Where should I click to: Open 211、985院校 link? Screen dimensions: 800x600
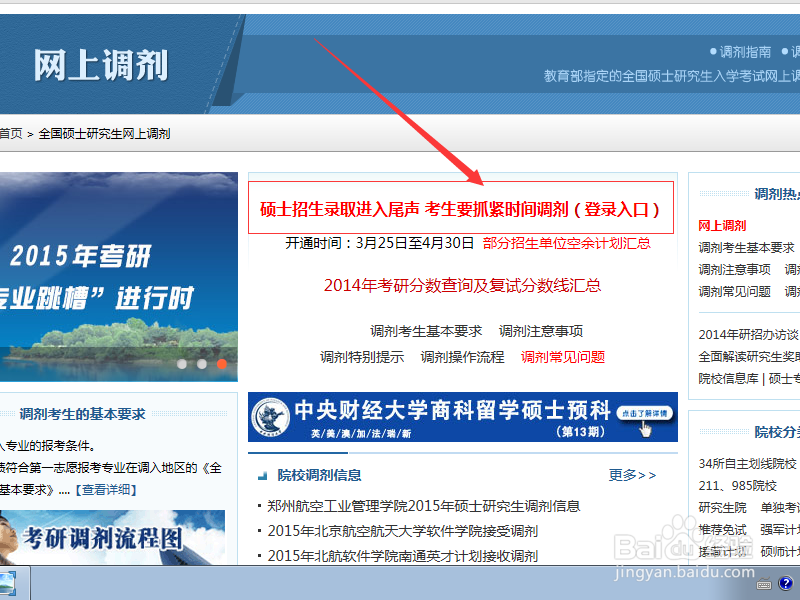click(737, 486)
